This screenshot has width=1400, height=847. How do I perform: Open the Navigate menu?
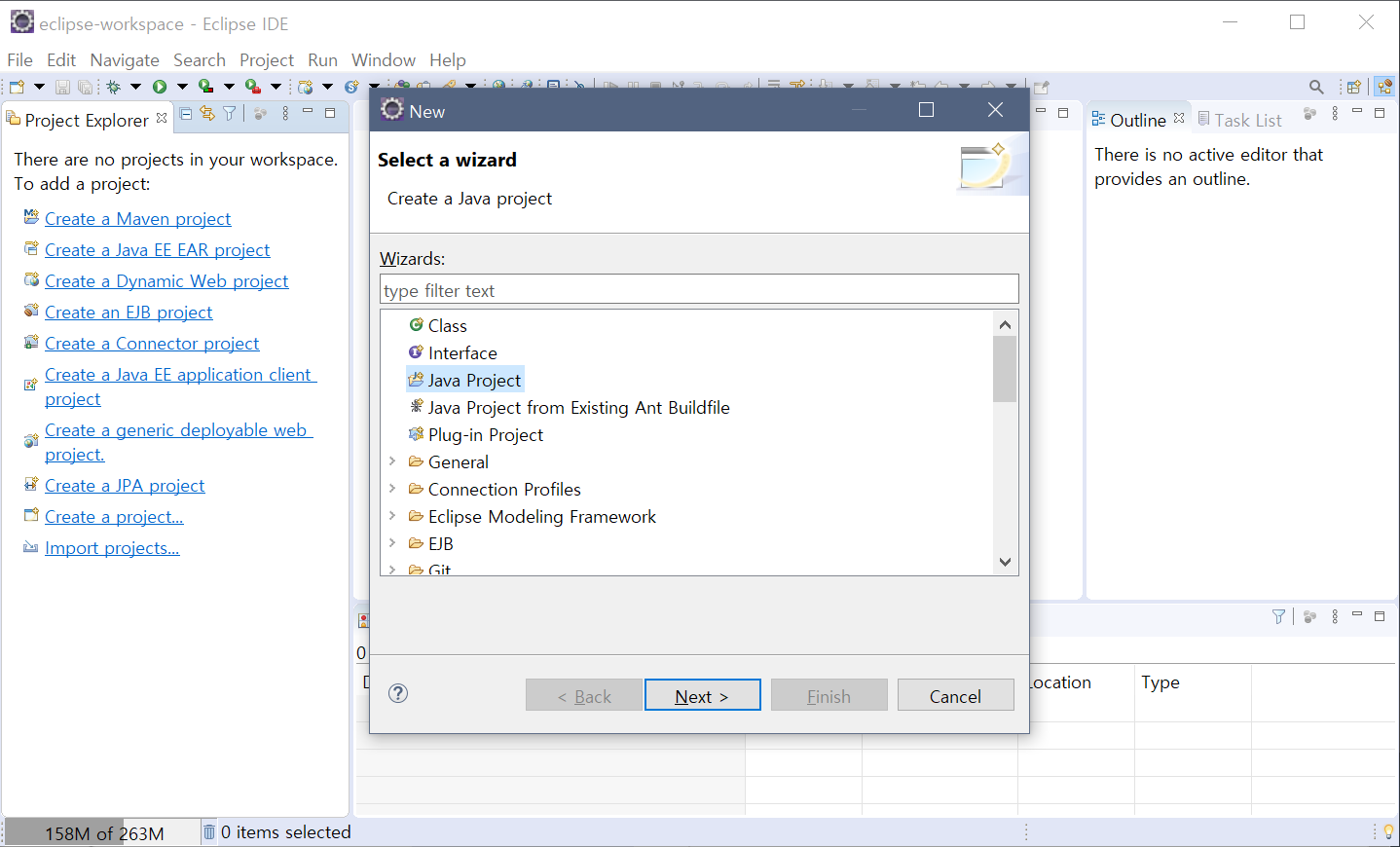(x=125, y=59)
